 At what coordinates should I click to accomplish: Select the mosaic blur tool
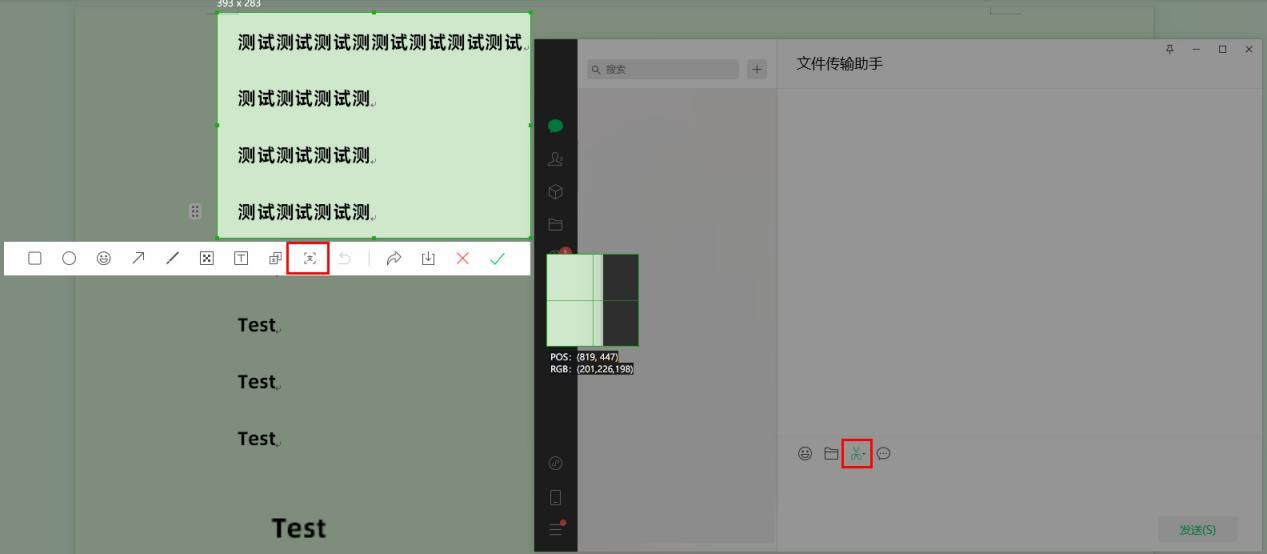tap(206, 258)
